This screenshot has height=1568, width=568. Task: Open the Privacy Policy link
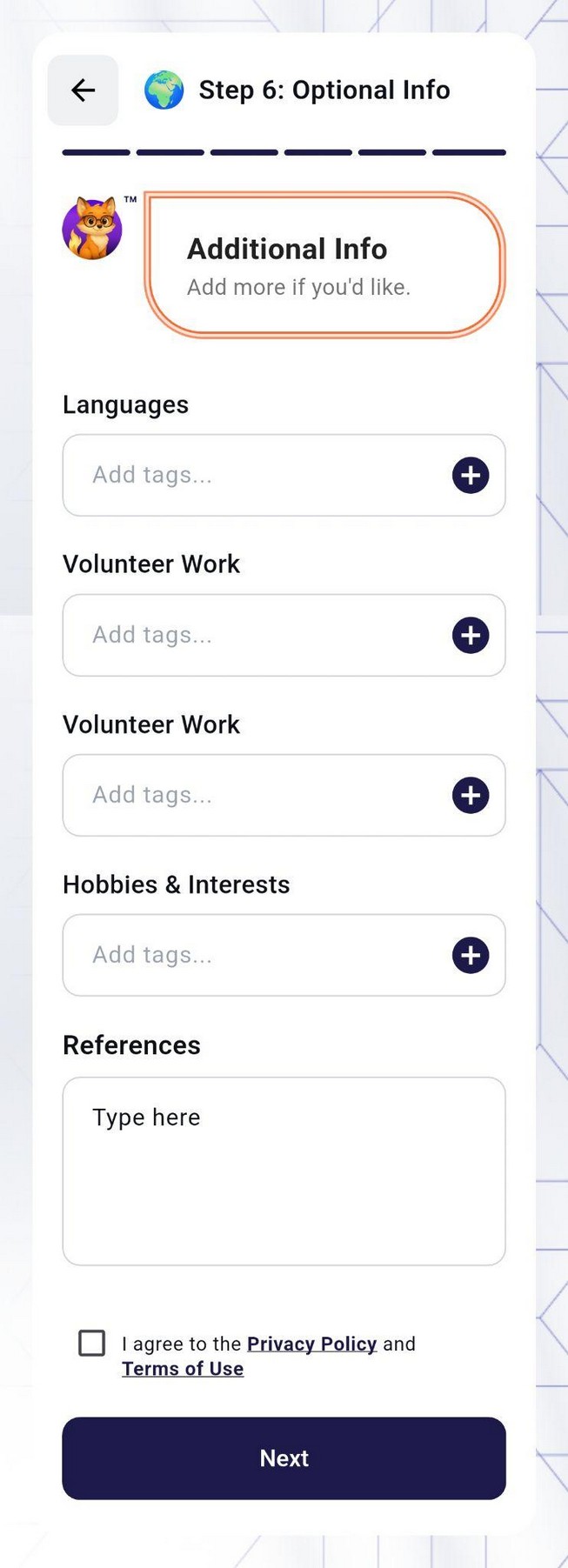pos(311,1344)
